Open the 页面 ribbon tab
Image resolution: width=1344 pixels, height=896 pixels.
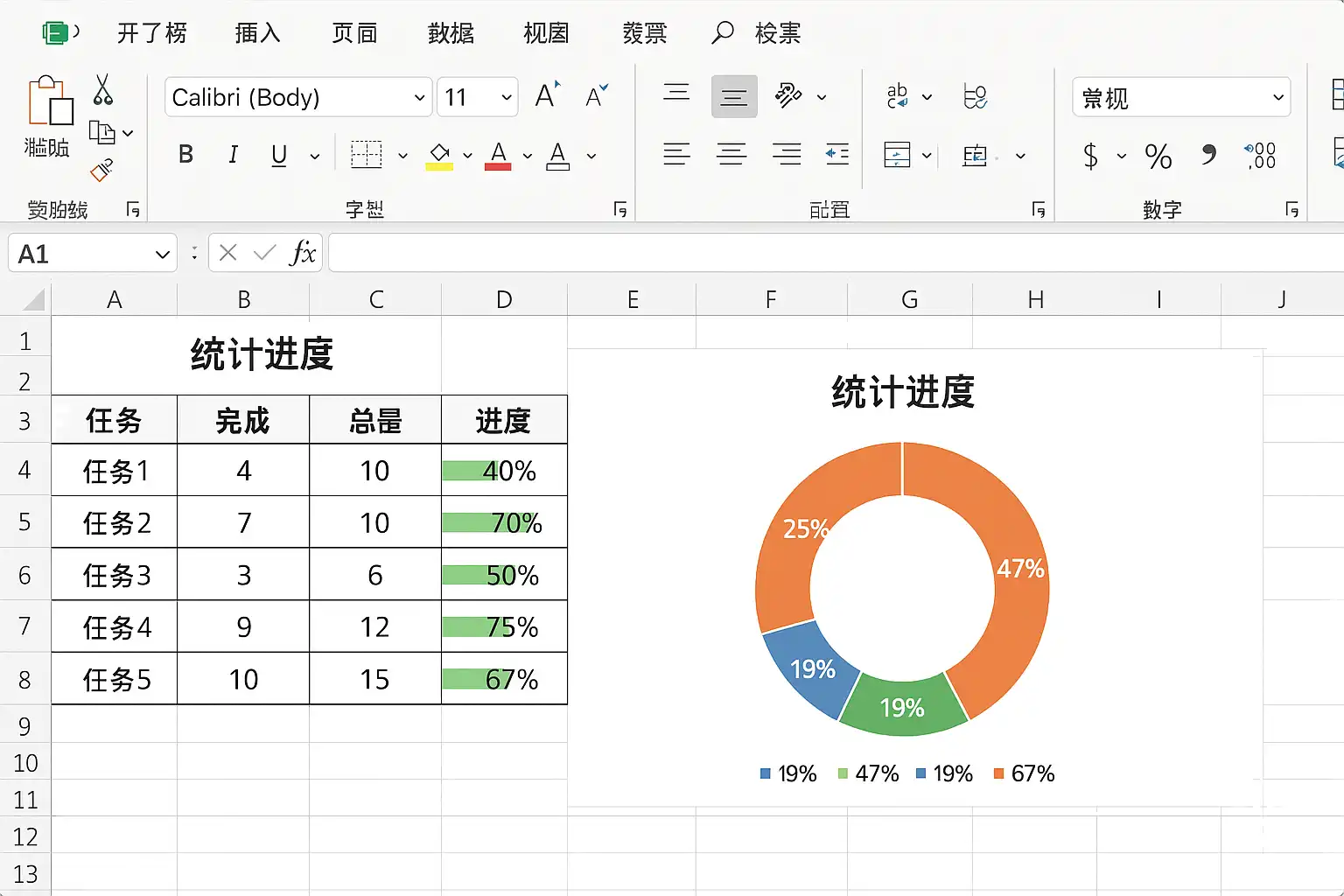click(x=354, y=33)
